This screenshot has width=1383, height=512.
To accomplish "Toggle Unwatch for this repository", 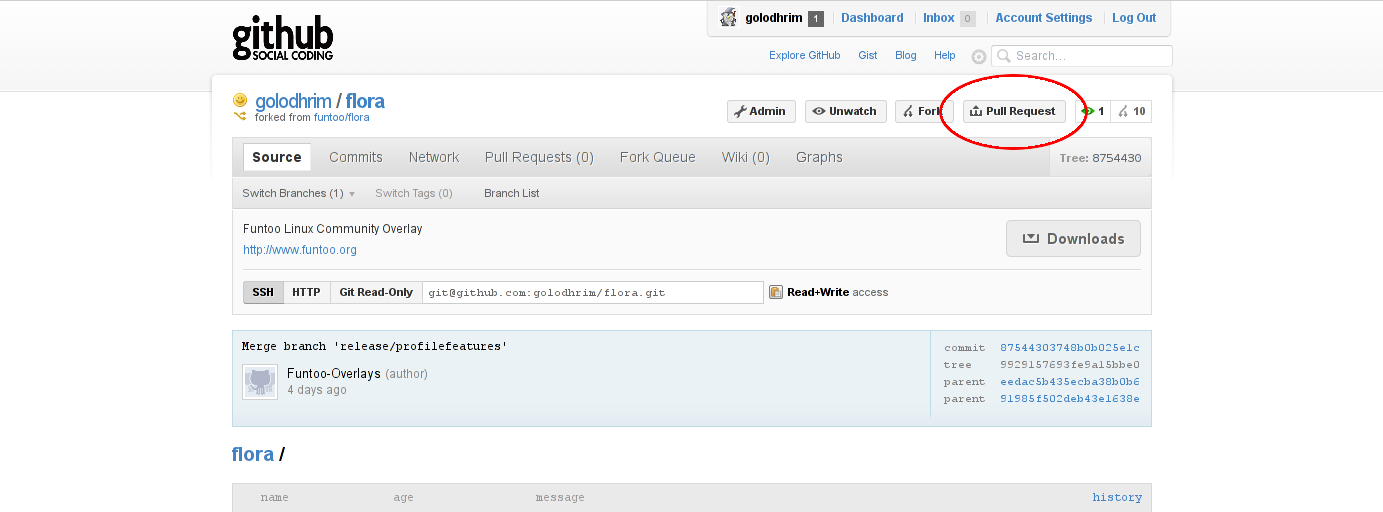I will click(844, 111).
